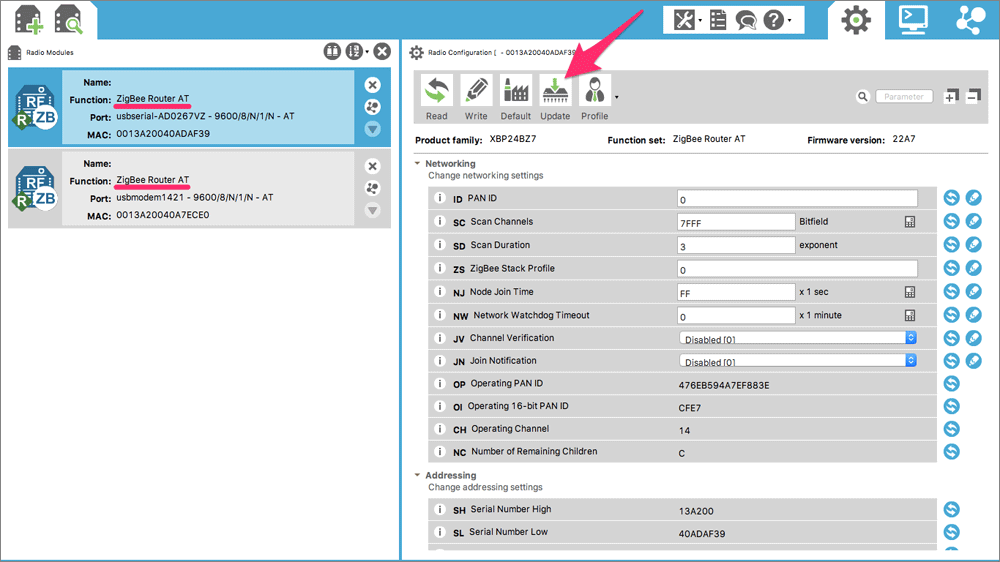Image resolution: width=1000 pixels, height=562 pixels.
Task: Remove all modules via header X icon
Action: (382, 52)
